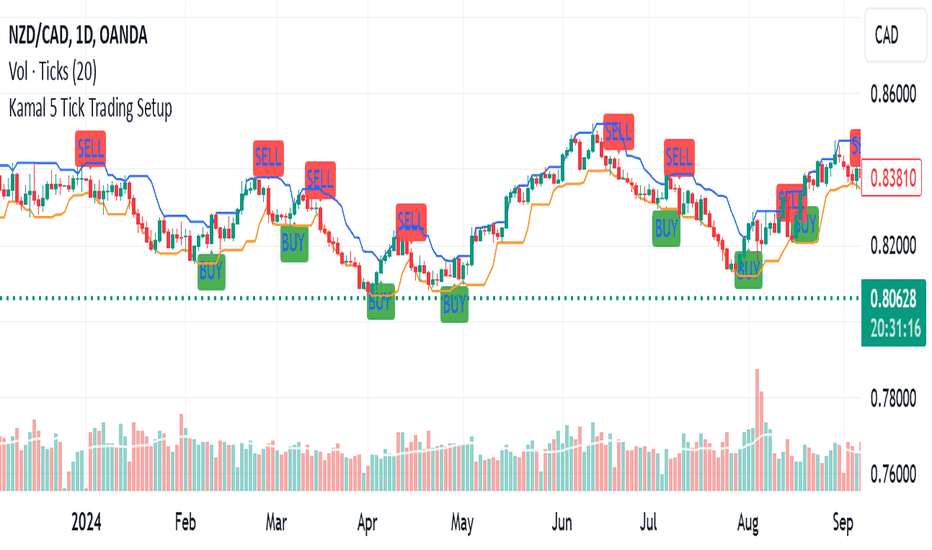932x550 pixels.
Task: Click the CAD currency button
Action: tap(895, 36)
